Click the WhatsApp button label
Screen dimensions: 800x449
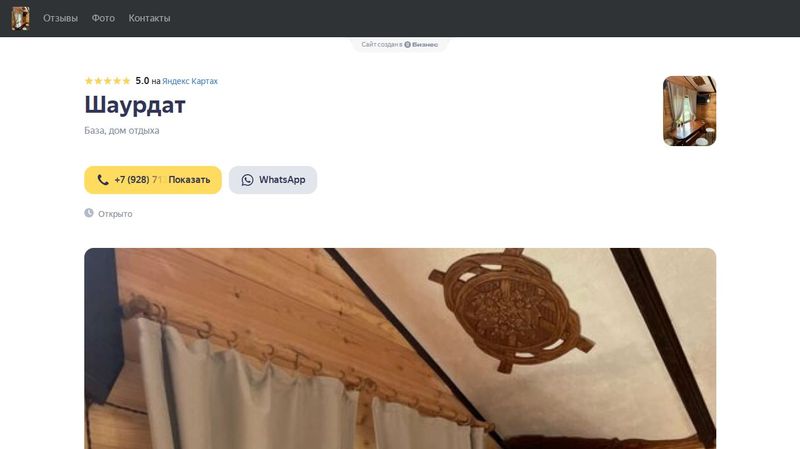(282, 180)
